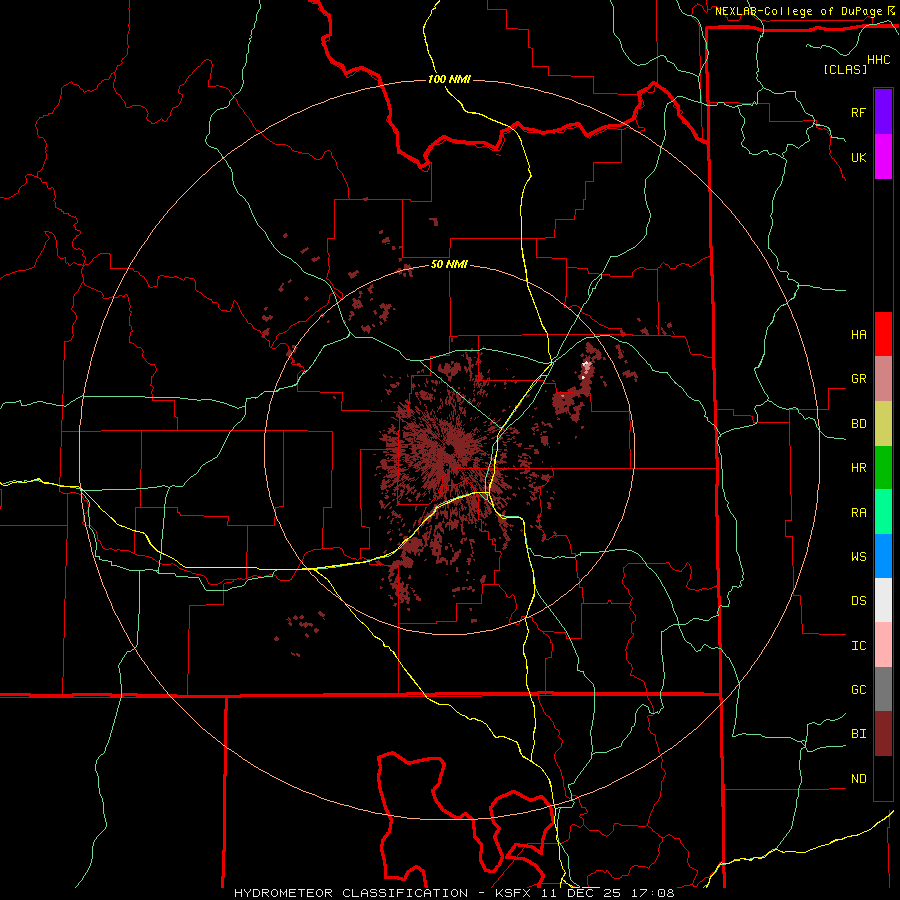Click the HA red color swatch

click(x=883, y=334)
